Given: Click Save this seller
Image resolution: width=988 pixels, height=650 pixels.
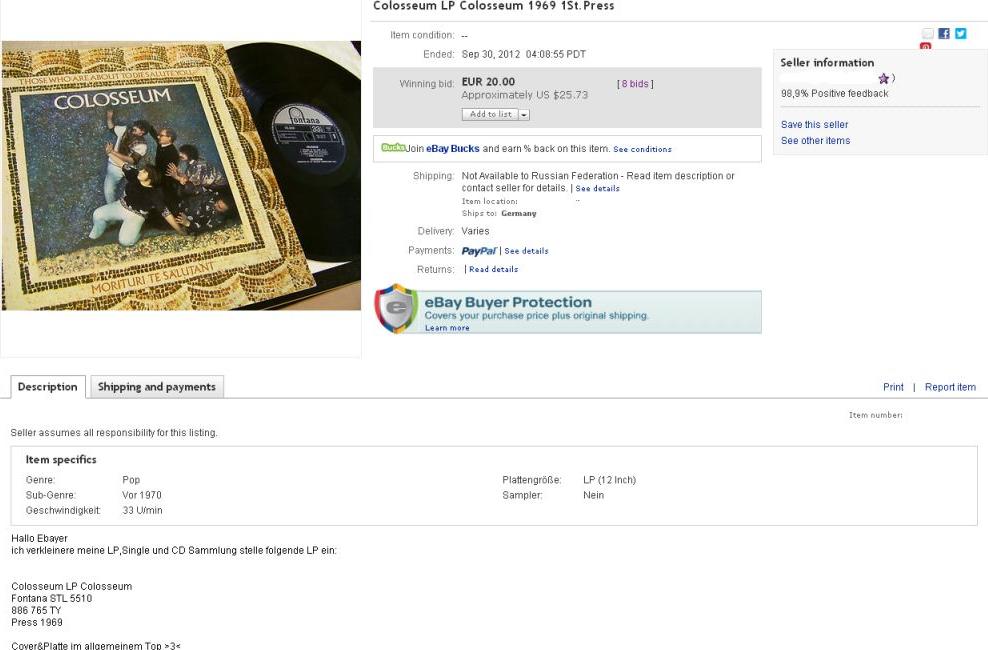Looking at the screenshot, I should (x=814, y=125).
